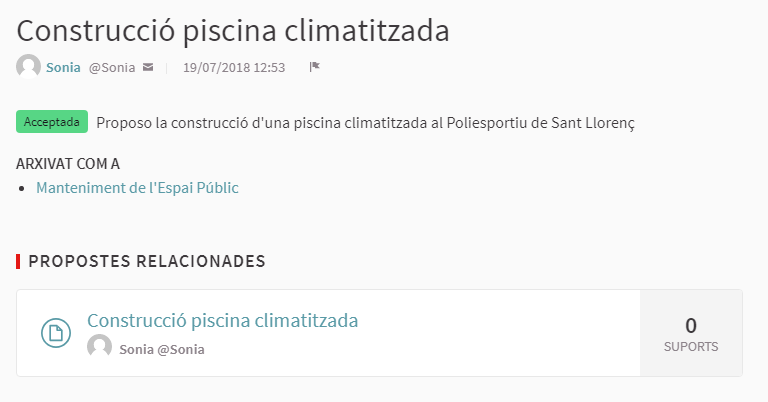
Task: Click the small avatar in related proposal card
Action: pyautogui.click(x=99, y=347)
